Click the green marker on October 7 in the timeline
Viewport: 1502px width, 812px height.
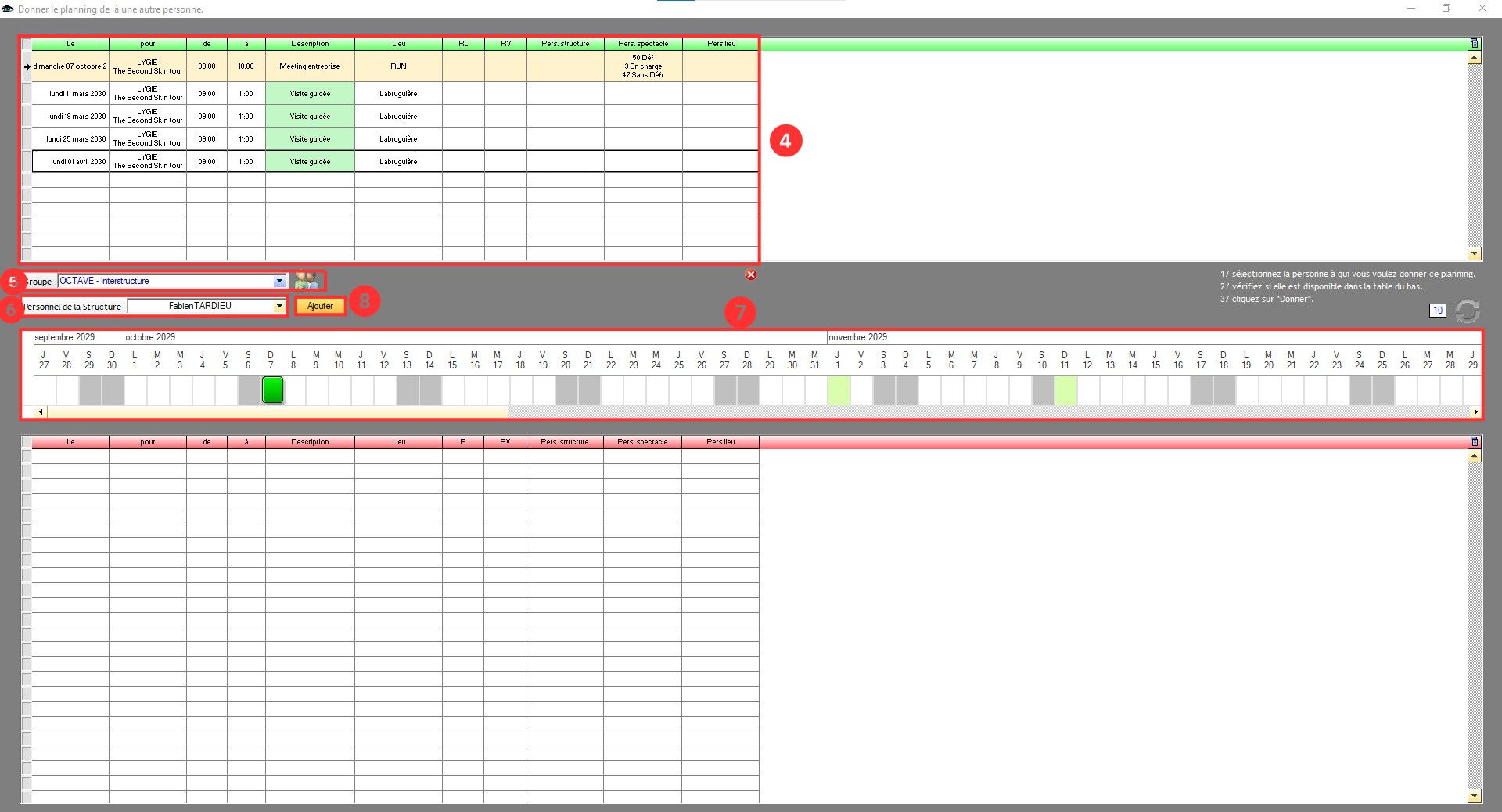[x=272, y=390]
